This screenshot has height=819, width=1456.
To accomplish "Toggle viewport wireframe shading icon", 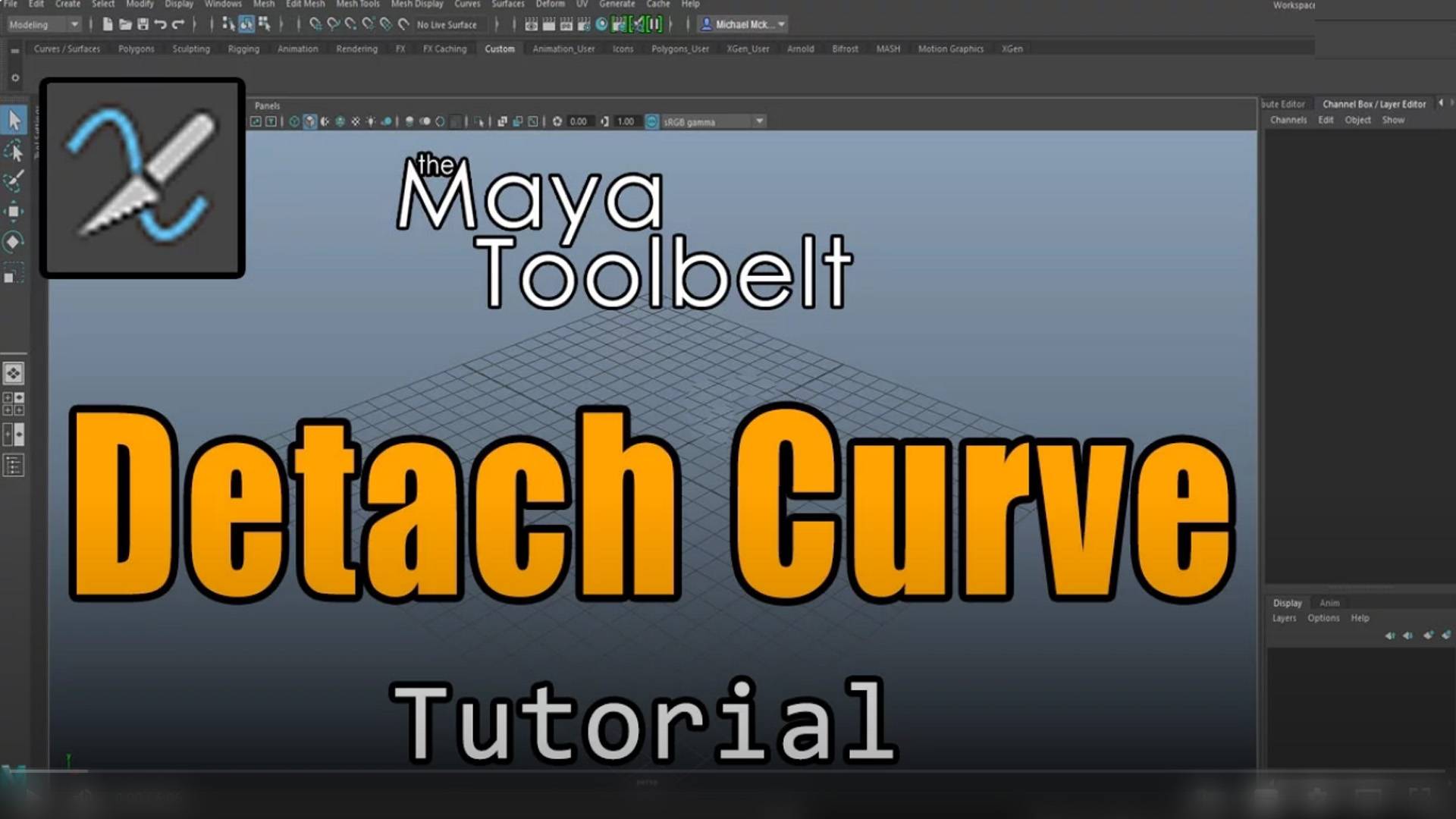I will coord(294,121).
